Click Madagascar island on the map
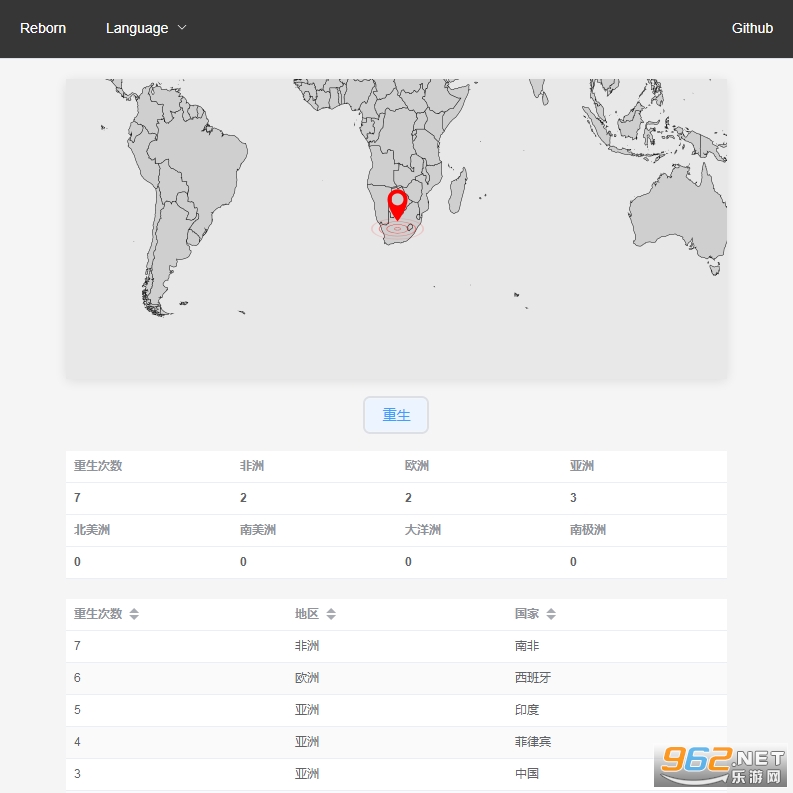Screen dimensions: 793x793 pos(457,191)
